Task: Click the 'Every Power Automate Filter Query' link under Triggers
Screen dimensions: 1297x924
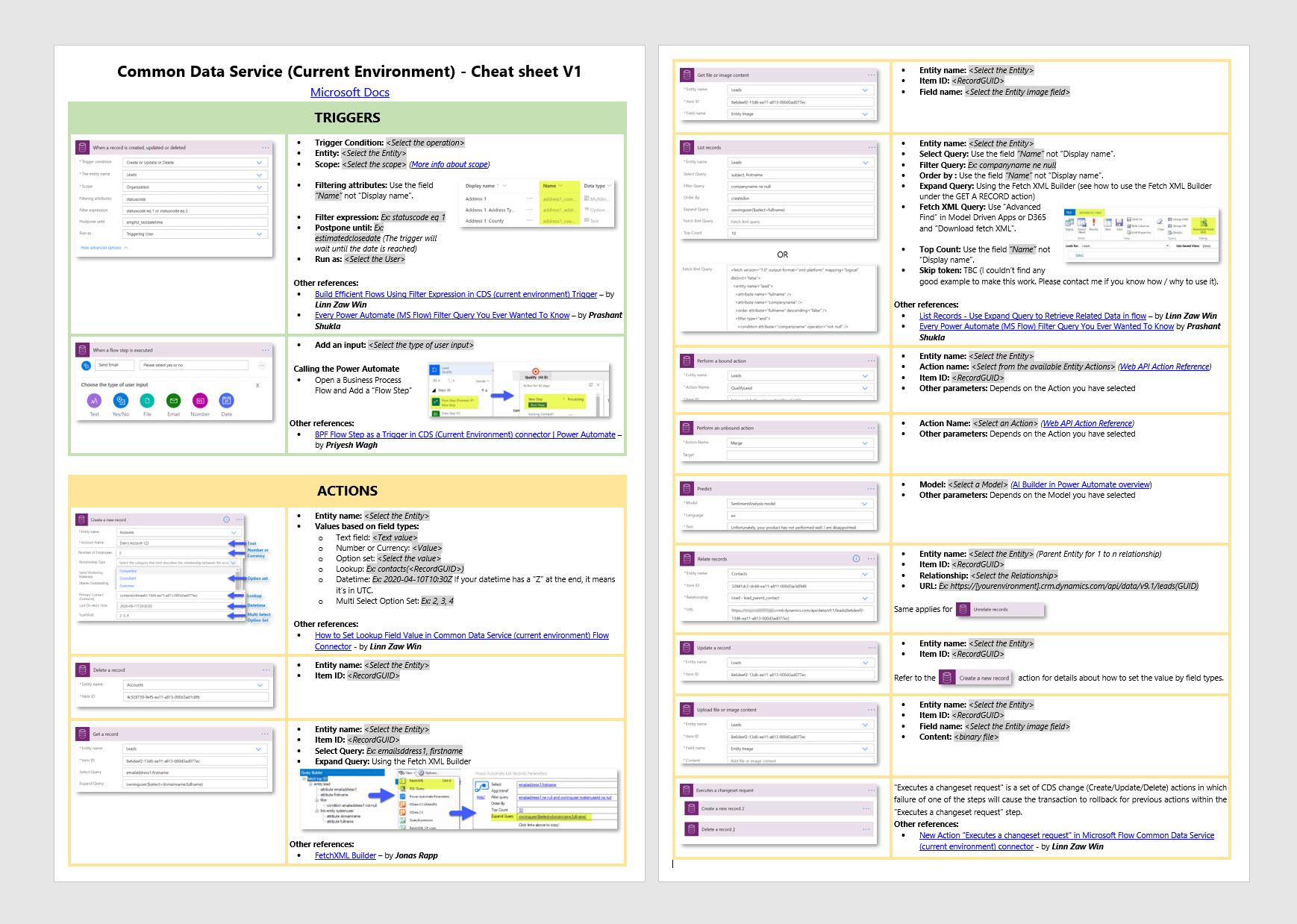Action: (442, 315)
